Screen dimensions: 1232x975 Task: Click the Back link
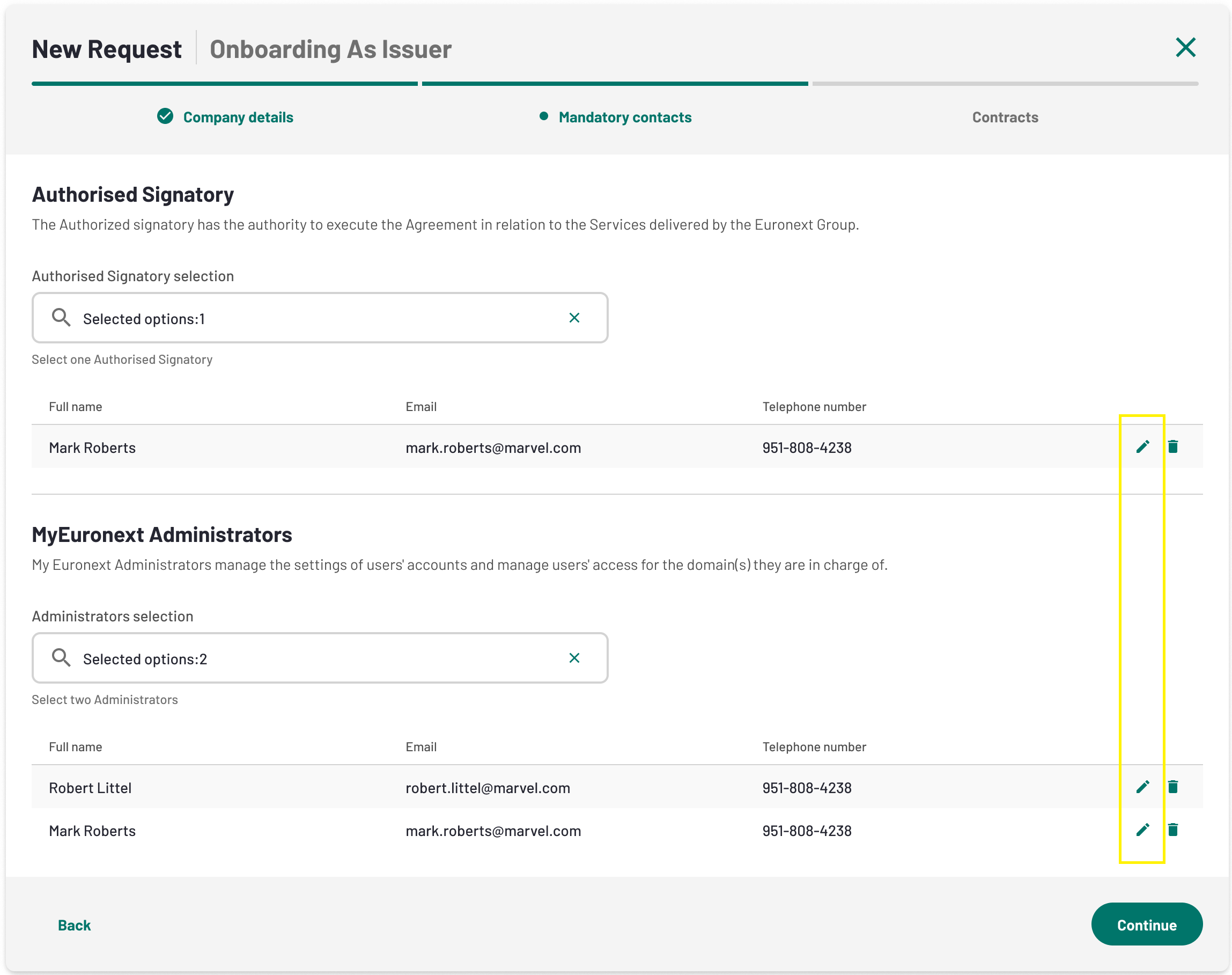pyautogui.click(x=74, y=925)
